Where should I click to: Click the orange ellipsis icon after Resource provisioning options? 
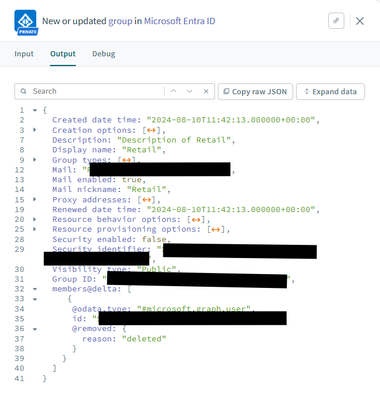216,230
